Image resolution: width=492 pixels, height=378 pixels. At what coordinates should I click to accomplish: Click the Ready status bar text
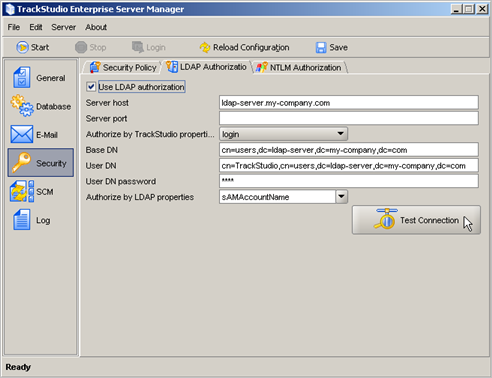[18, 367]
